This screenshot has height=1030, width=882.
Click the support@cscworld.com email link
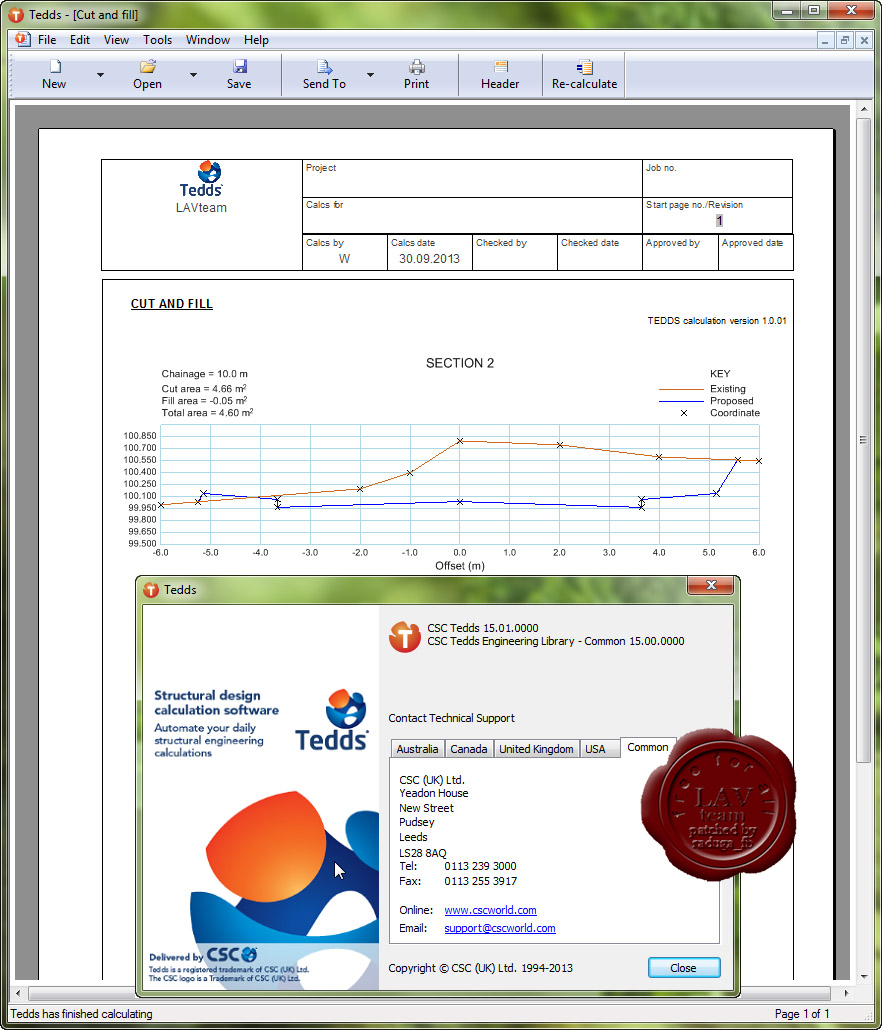coord(500,928)
